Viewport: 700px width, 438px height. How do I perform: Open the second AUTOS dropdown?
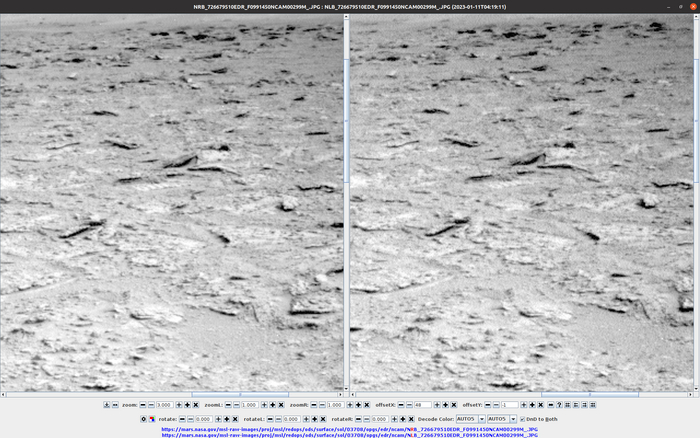502,419
